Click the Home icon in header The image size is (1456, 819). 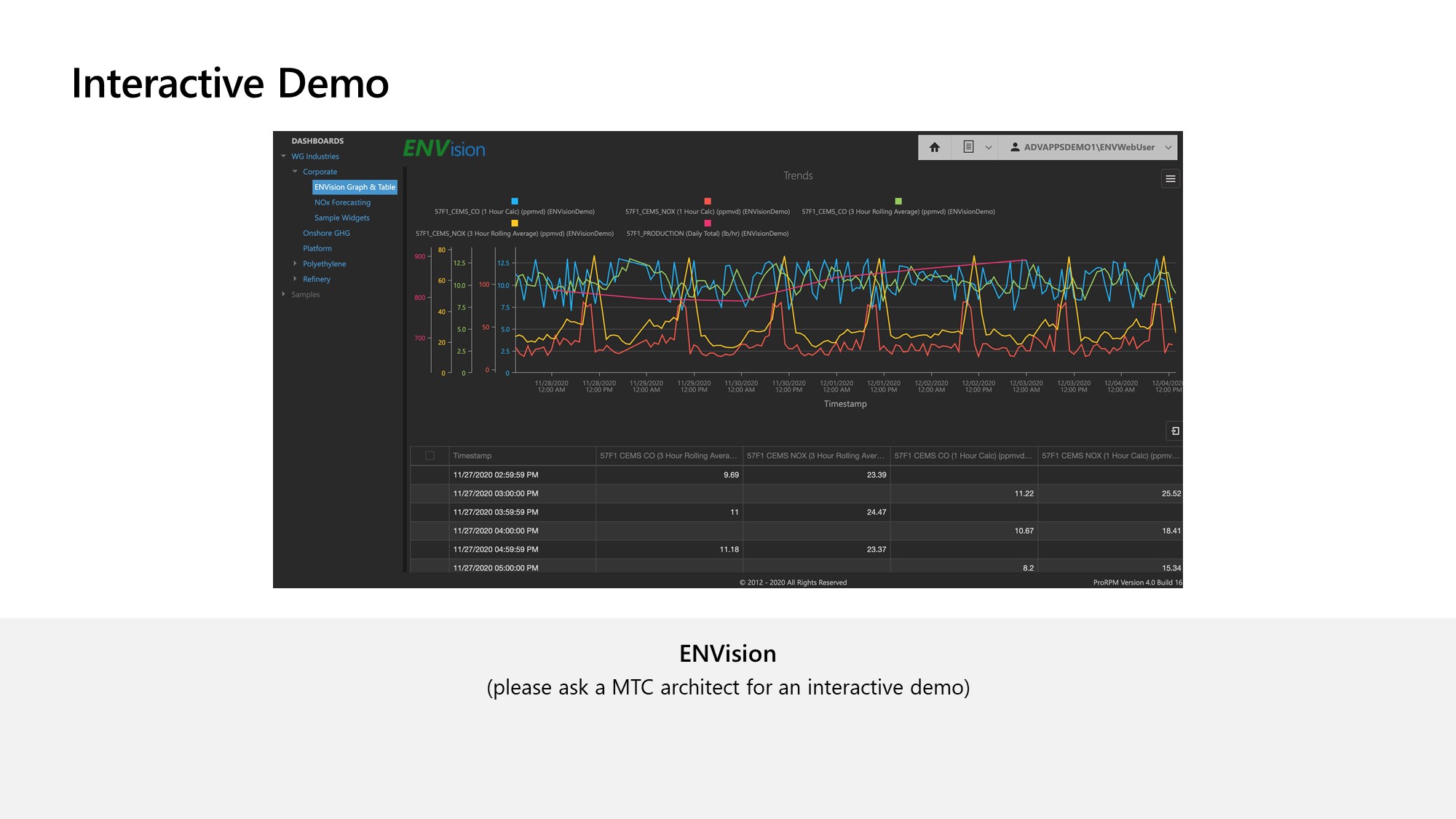click(x=935, y=147)
